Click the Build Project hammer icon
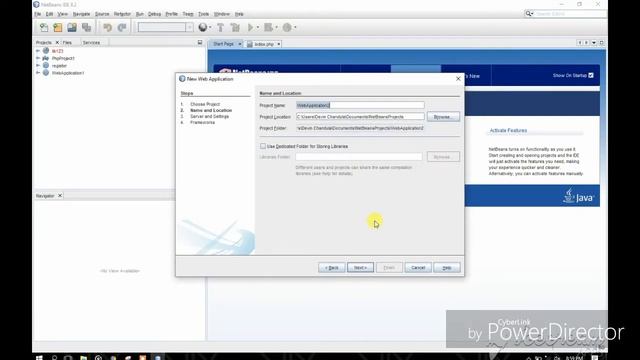This screenshot has width=640, height=360. pyautogui.click(x=220, y=27)
